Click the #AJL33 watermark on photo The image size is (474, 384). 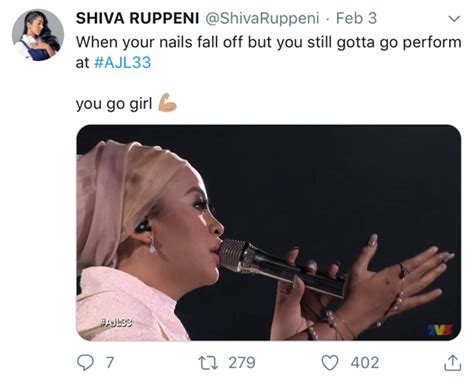[x=116, y=323]
